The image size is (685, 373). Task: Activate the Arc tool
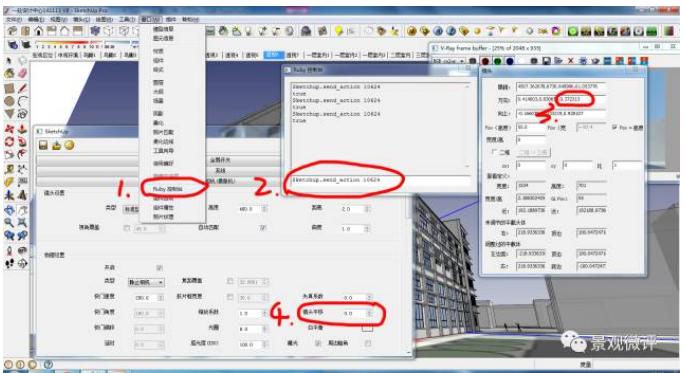[x=22, y=101]
